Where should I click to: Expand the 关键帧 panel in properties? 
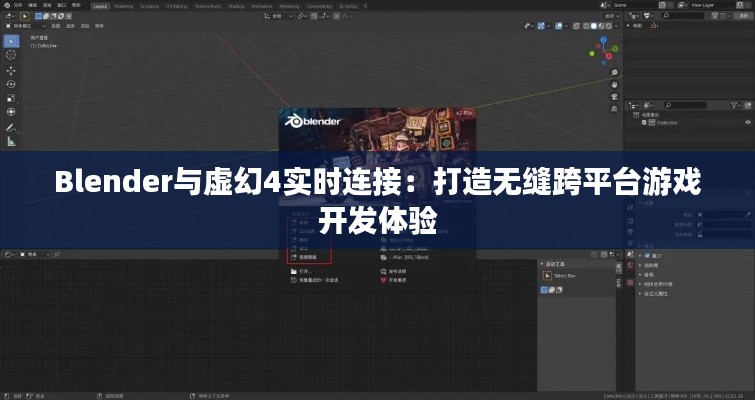pyautogui.click(x=648, y=265)
